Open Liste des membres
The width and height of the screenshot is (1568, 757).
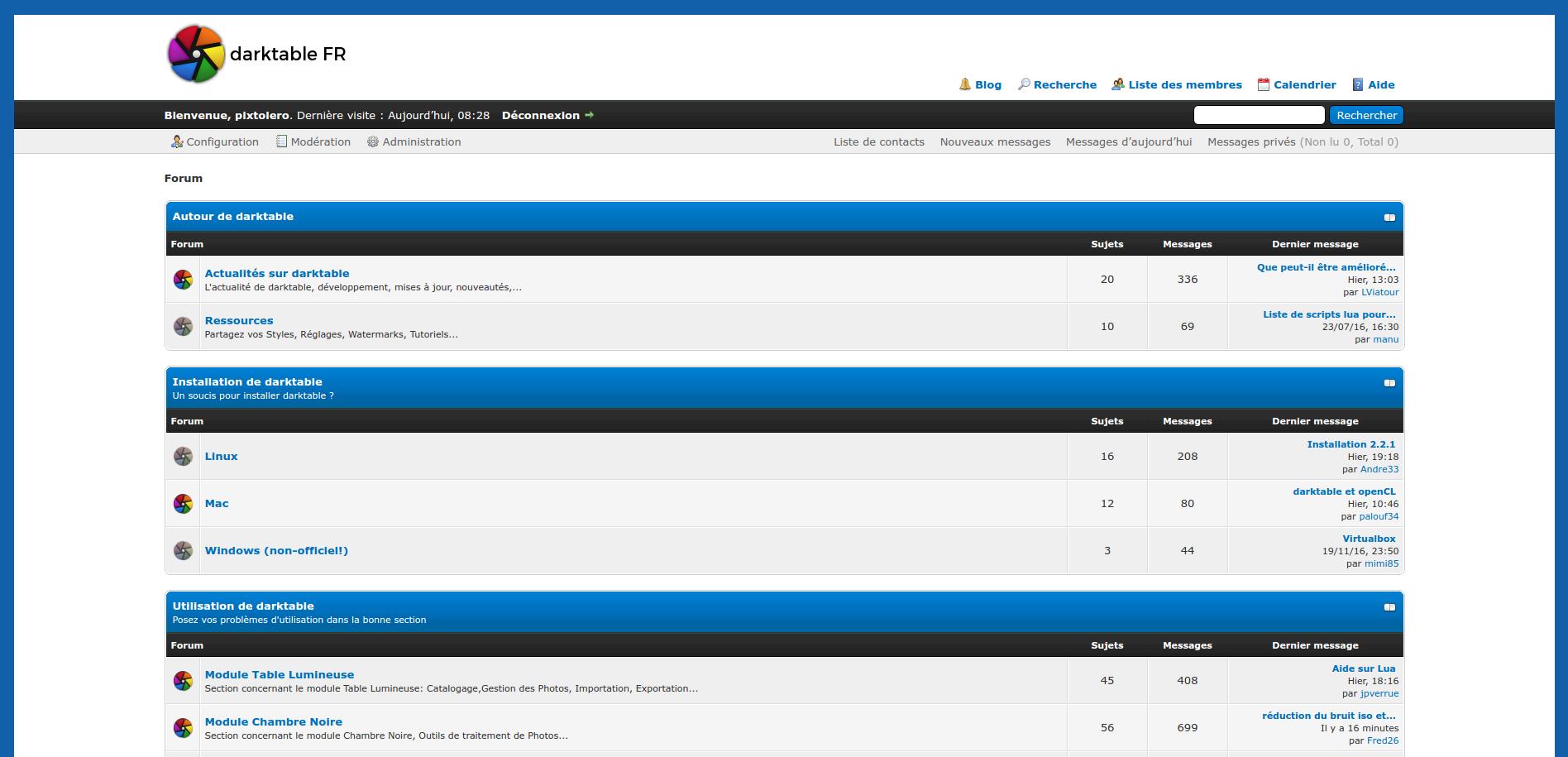pyautogui.click(x=1185, y=84)
